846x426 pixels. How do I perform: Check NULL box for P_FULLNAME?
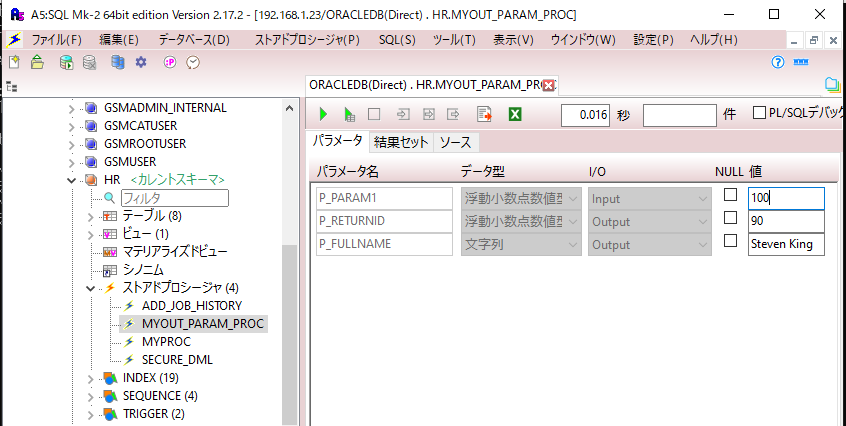point(731,241)
